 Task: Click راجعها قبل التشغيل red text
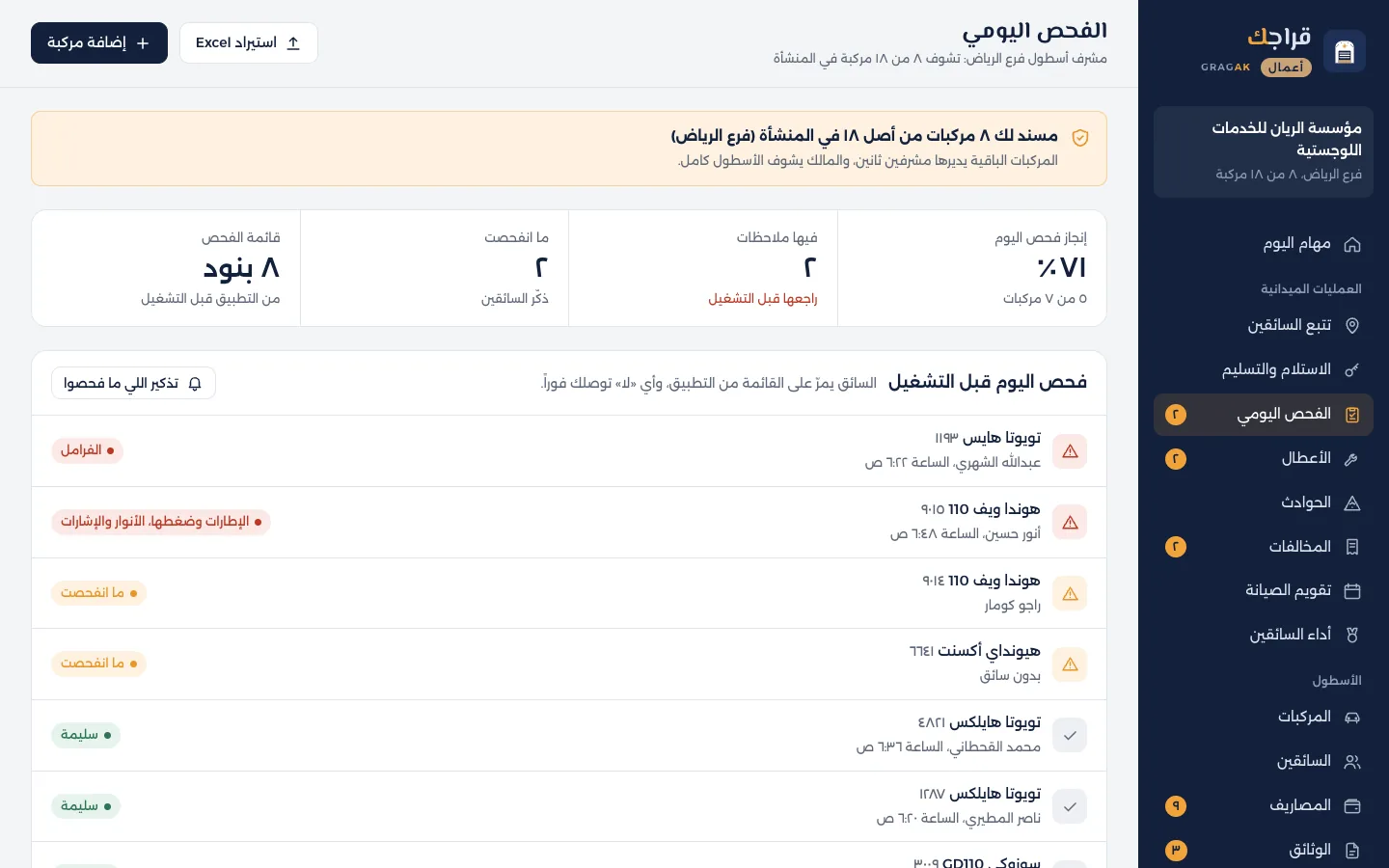pyautogui.click(x=763, y=299)
